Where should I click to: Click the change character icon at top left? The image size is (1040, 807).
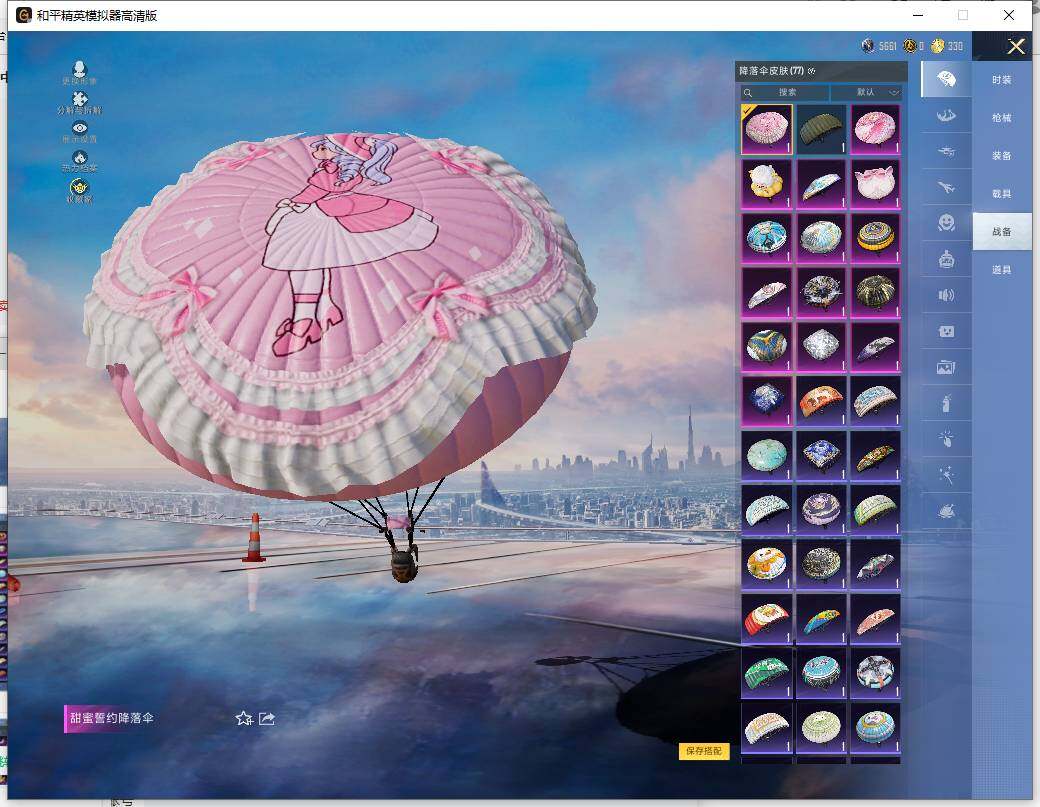[x=80, y=72]
